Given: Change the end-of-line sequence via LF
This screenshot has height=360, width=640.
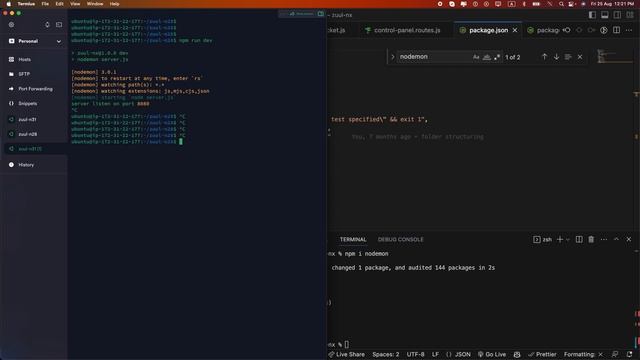Looking at the screenshot, I should (436, 354).
